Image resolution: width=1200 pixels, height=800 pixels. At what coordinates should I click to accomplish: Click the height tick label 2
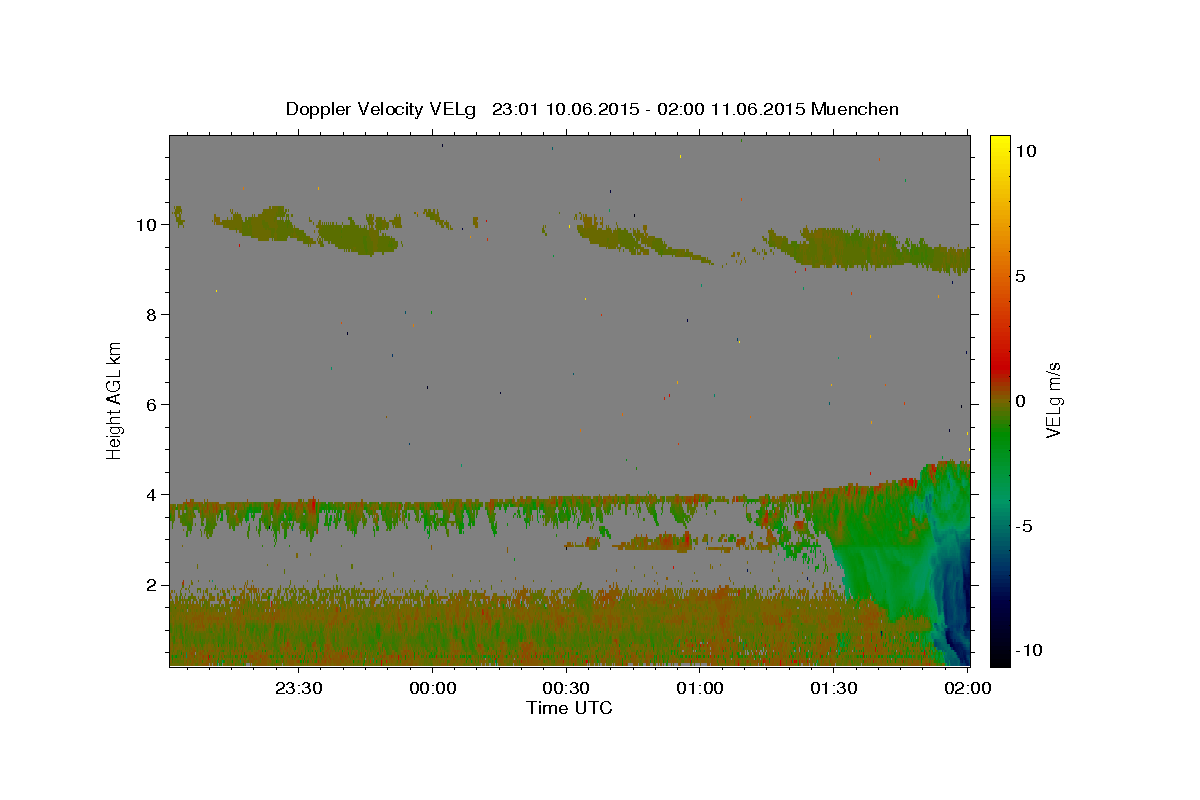click(x=153, y=585)
